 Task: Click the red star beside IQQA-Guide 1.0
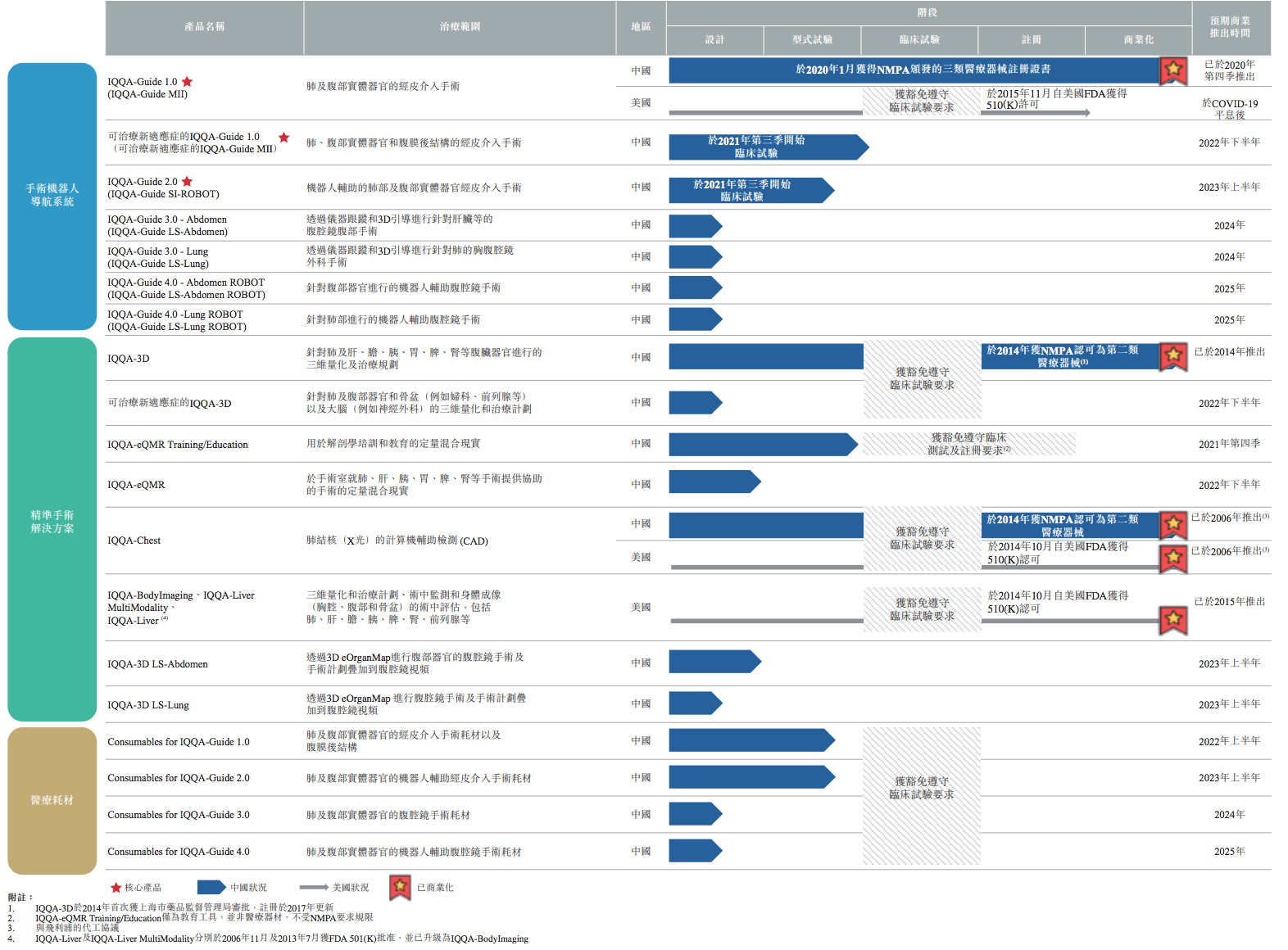tap(187, 82)
